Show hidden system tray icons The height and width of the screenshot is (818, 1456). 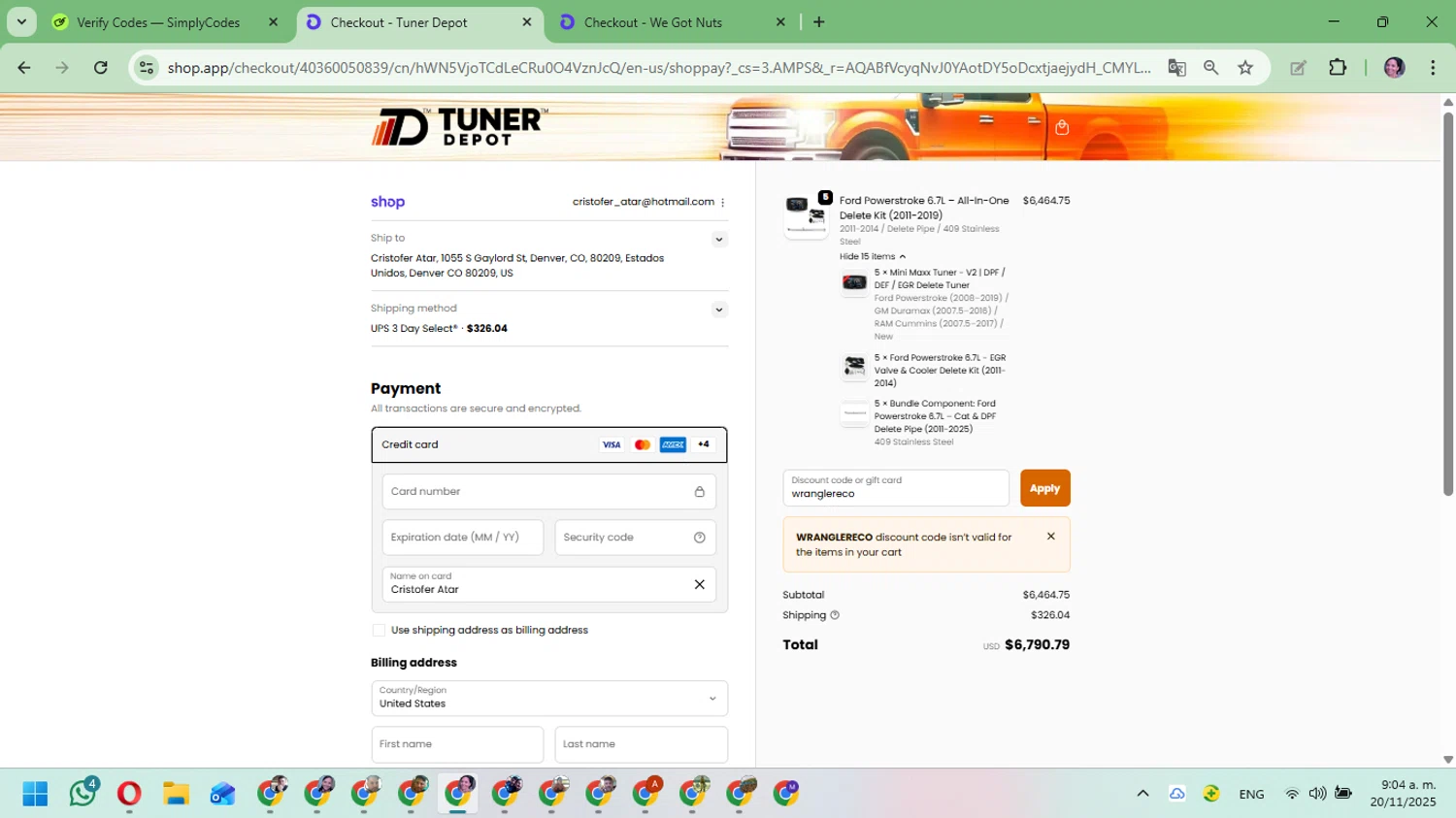(1142, 794)
